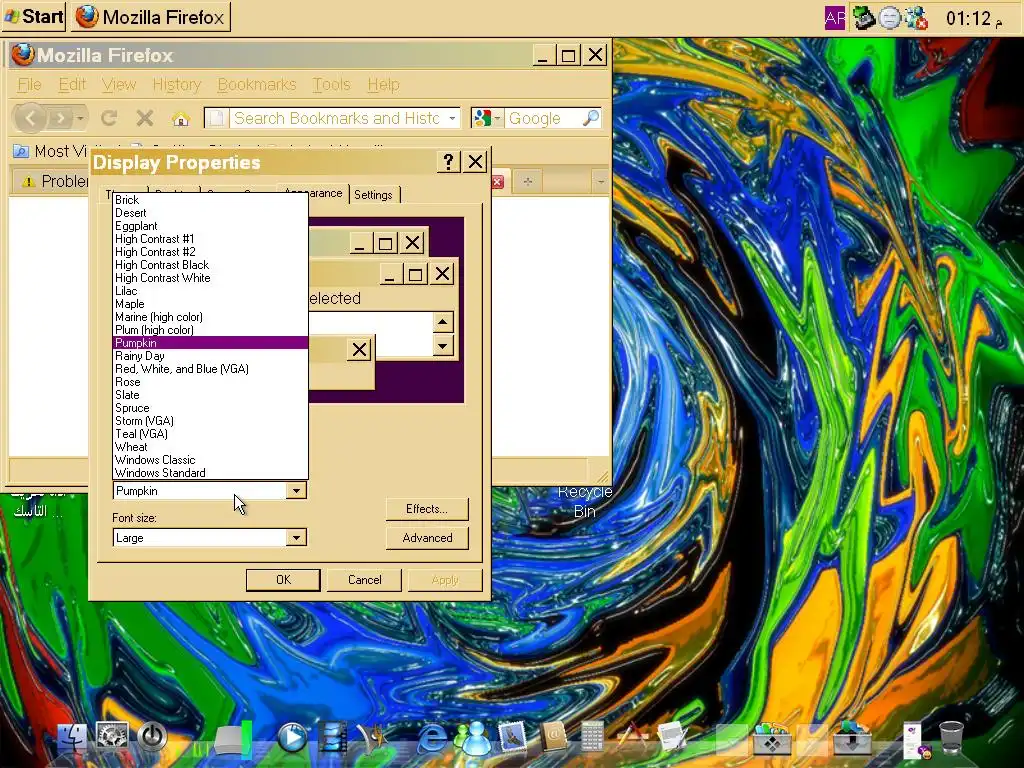This screenshot has height=768, width=1024.
Task: Open System Preferences gear in dock
Action: point(112,738)
